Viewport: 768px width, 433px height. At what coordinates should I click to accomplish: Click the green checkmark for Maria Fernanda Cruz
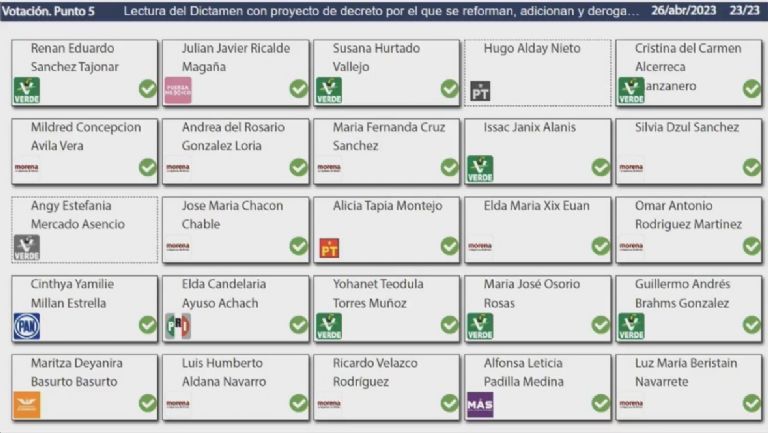(449, 168)
